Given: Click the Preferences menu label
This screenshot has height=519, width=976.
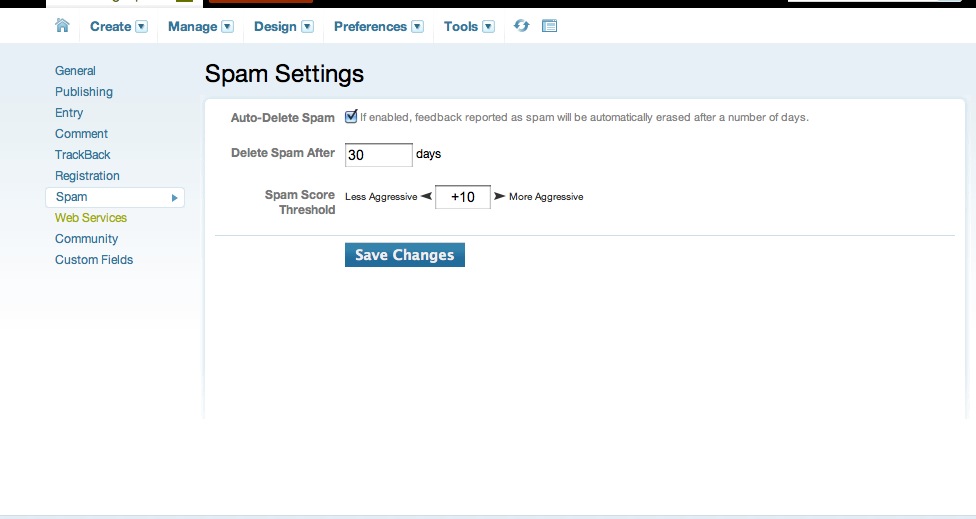Looking at the screenshot, I should pos(370,26).
